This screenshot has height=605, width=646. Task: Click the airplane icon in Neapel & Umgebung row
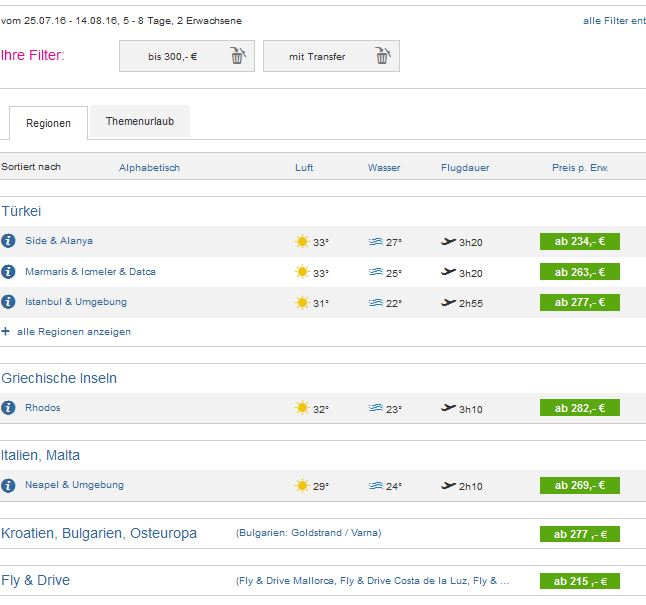[x=448, y=485]
